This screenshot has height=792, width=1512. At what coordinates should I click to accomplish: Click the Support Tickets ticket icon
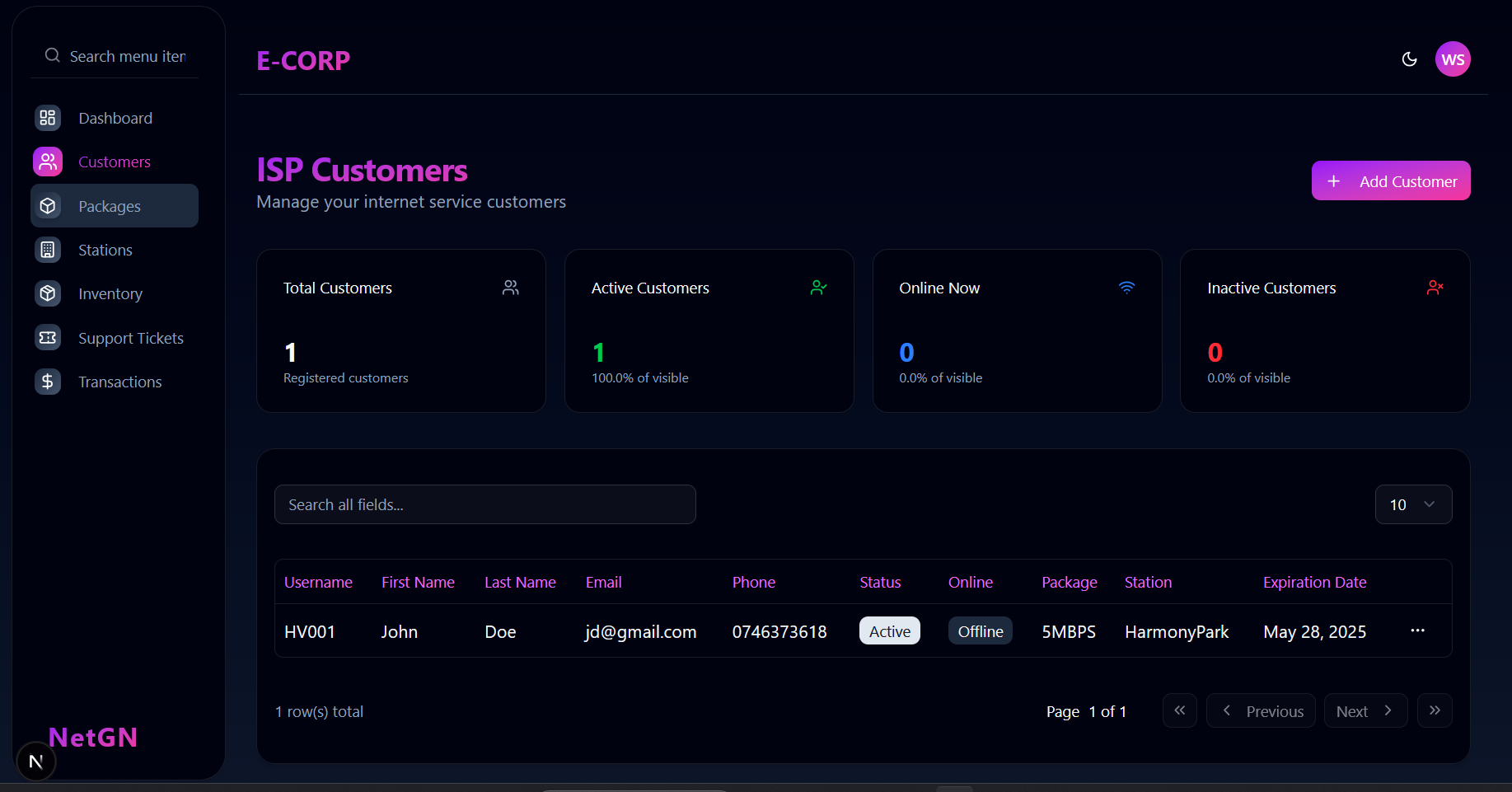(48, 338)
